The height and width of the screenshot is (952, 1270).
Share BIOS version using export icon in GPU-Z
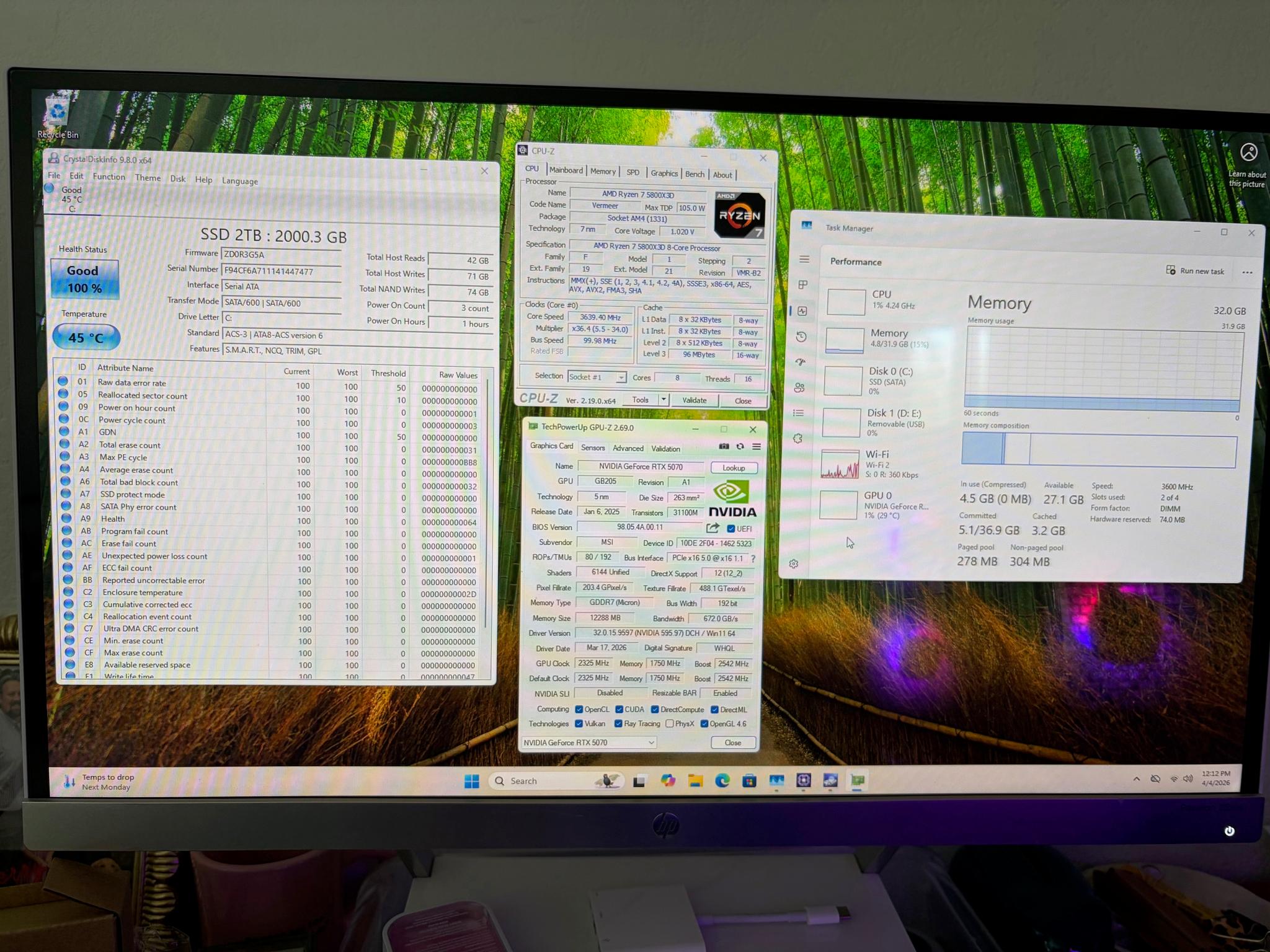[x=713, y=528]
